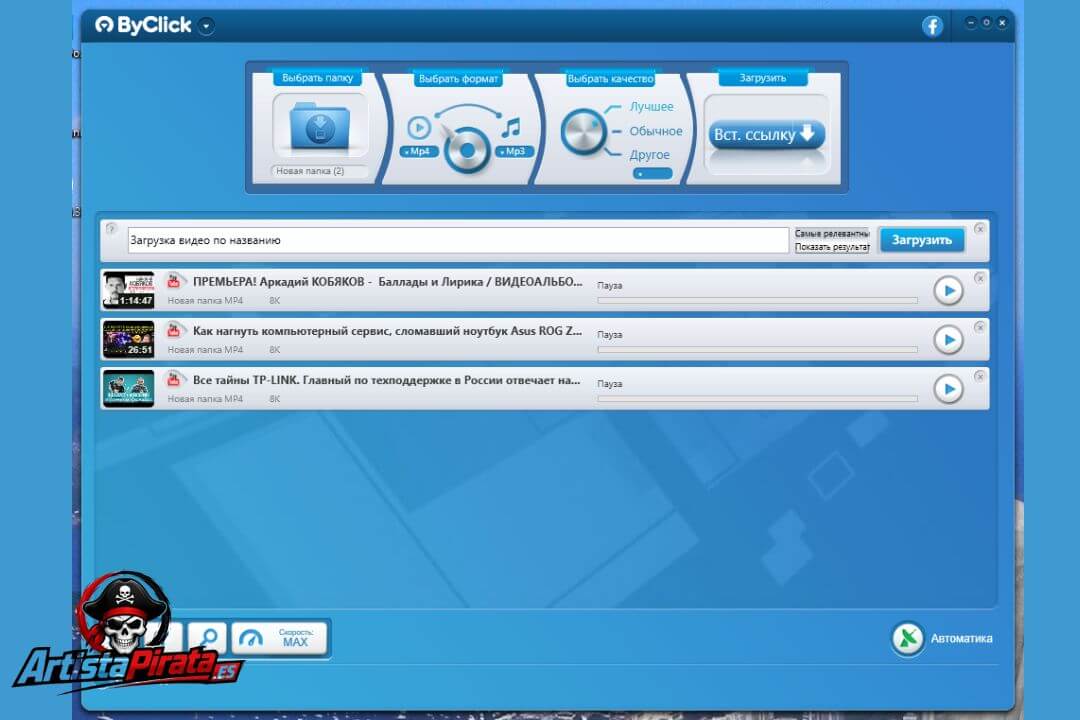Open the 'Скорость: MAX' speed limiter

click(x=279, y=638)
